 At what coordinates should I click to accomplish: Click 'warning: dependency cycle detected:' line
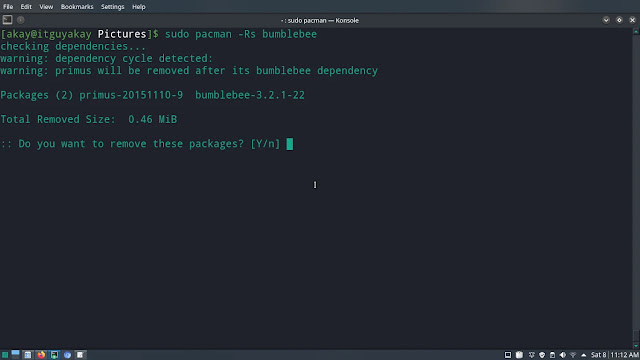pos(107,58)
